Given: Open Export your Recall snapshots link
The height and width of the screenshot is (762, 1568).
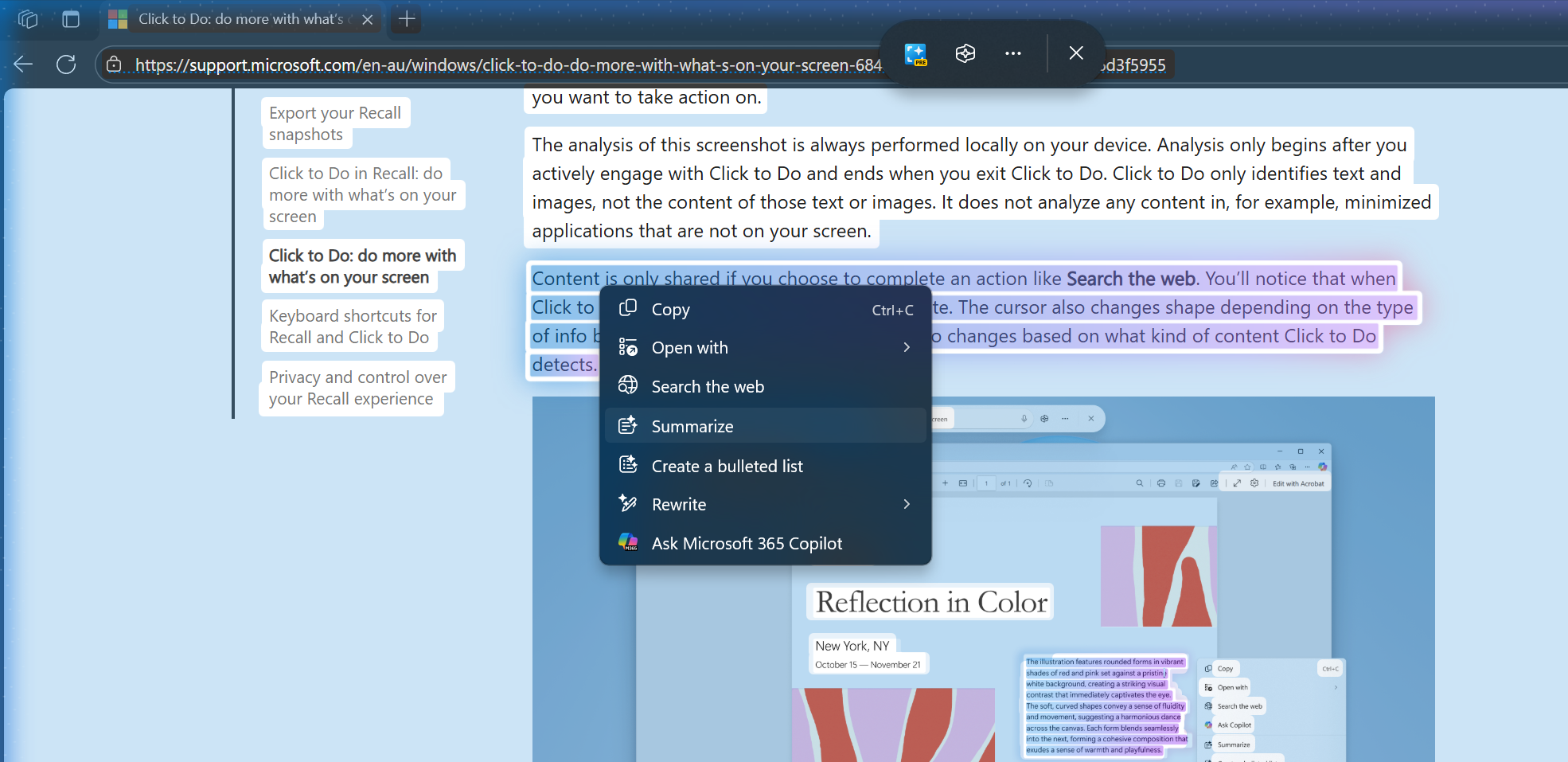Looking at the screenshot, I should (x=335, y=123).
